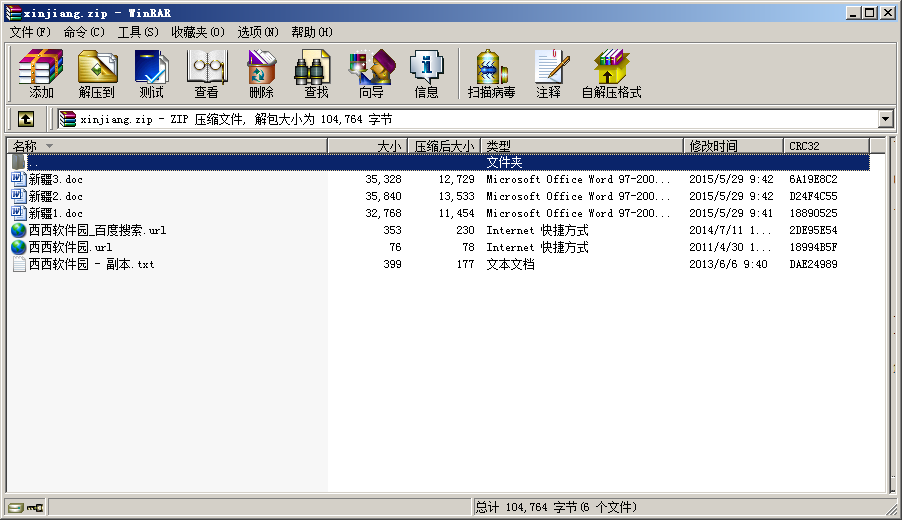Open the 注释 (Comment) tool

(548, 74)
